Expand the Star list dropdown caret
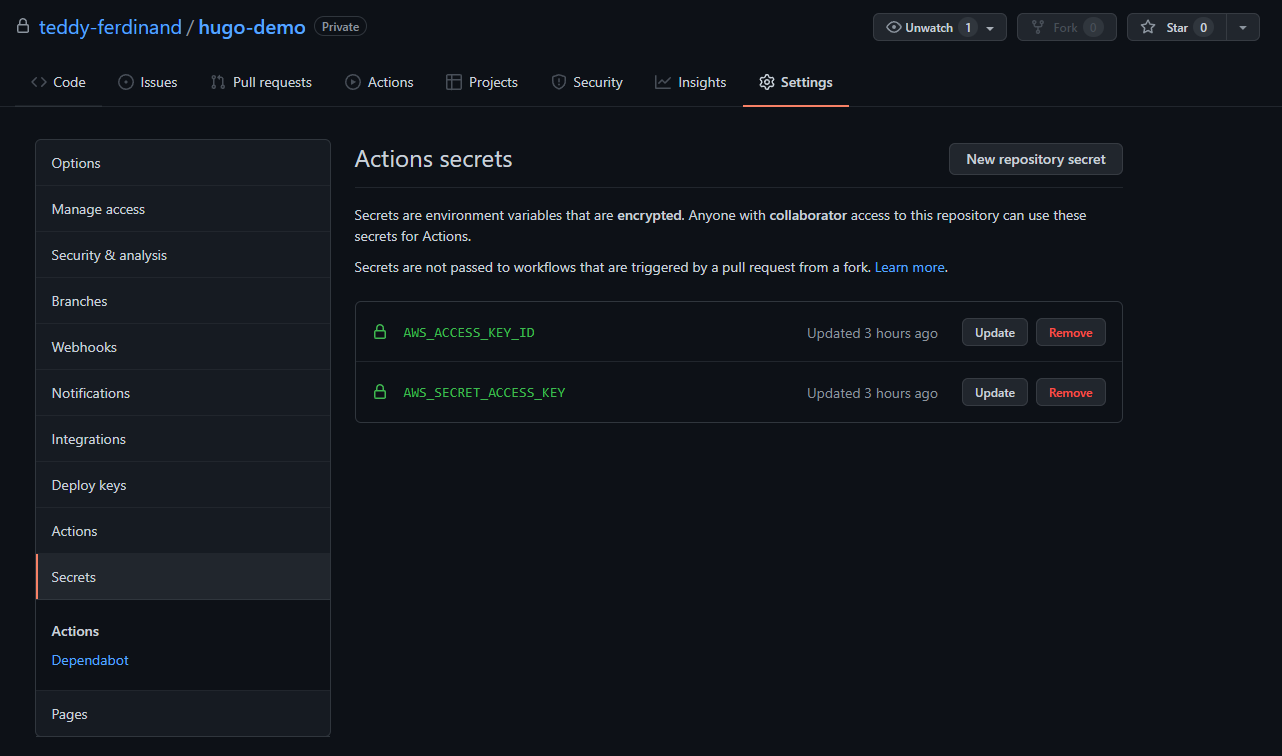Viewport: 1282px width, 756px height. pyautogui.click(x=1243, y=27)
